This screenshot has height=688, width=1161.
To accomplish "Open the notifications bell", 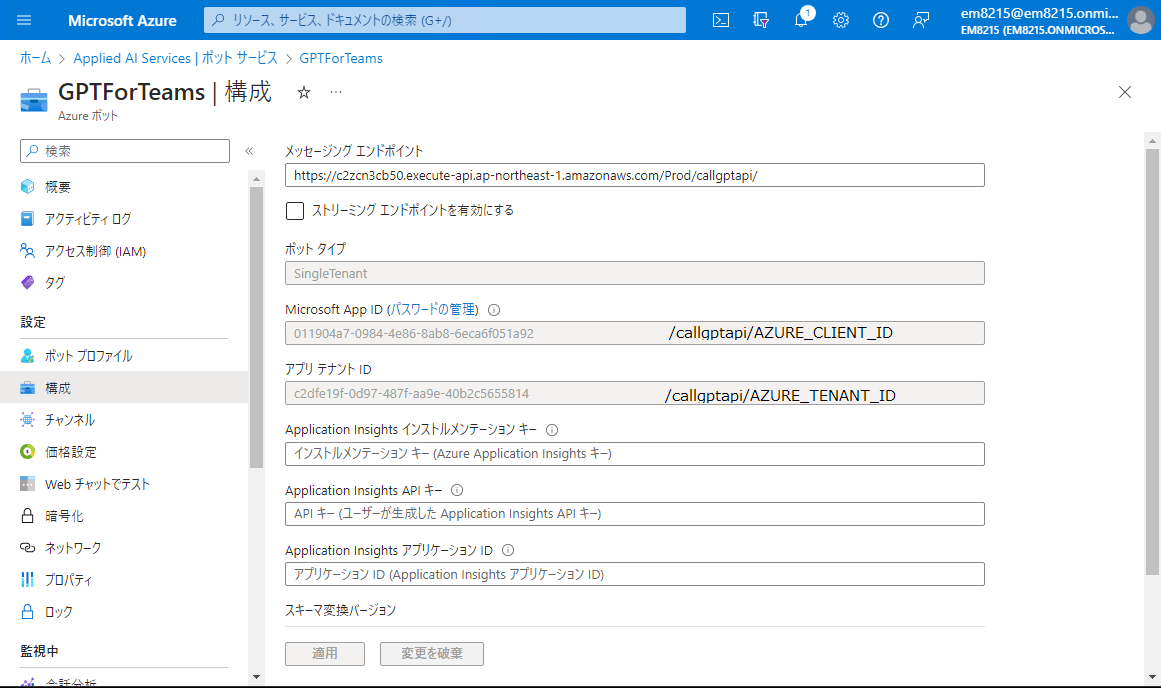I will click(x=801, y=20).
